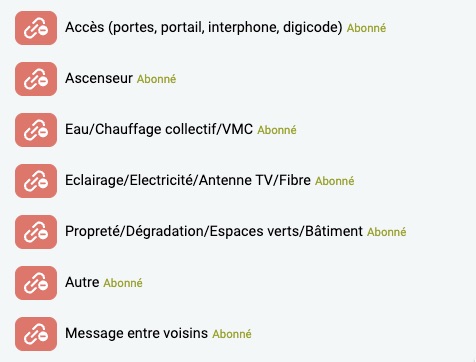476x362 pixels.
Task: Unsubscribe from Eclairage/Electricité/Antenne TV/Fibre icon
Action: coord(36,181)
